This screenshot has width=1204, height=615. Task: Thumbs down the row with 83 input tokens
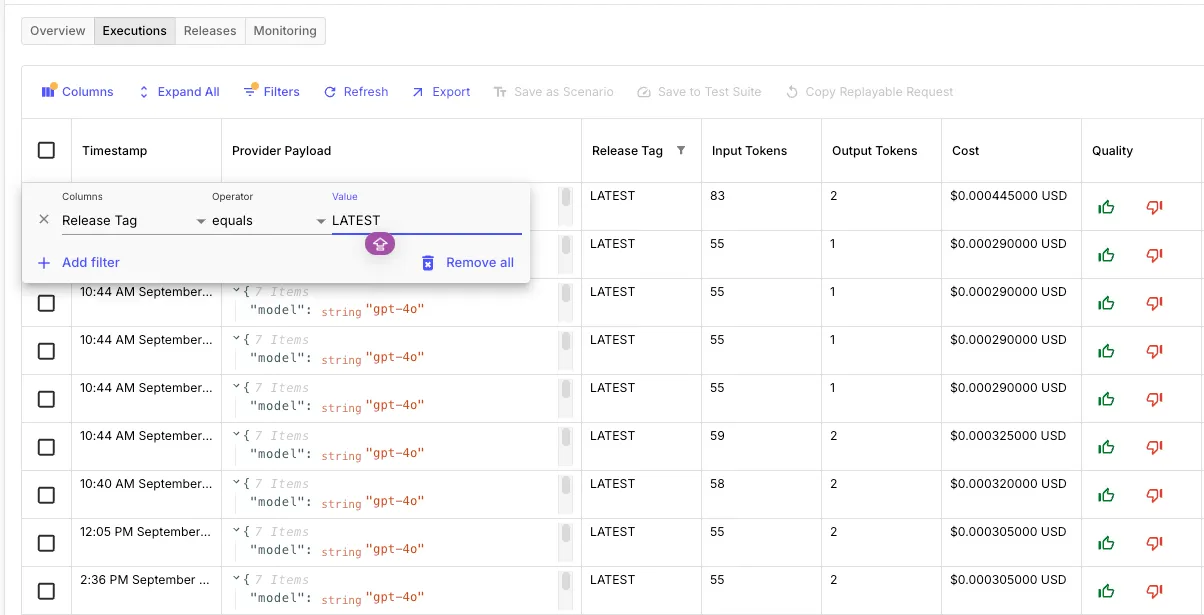(x=1154, y=207)
